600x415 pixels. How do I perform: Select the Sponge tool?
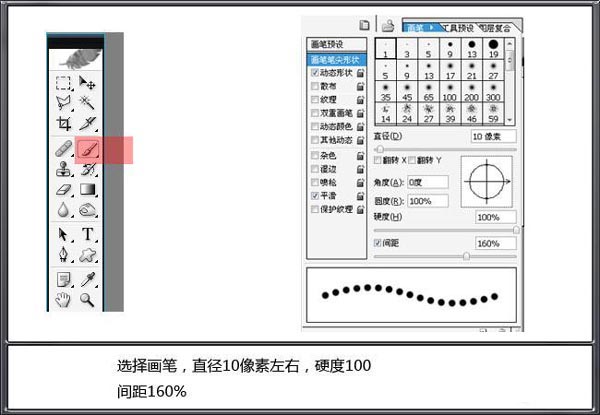click(88, 210)
